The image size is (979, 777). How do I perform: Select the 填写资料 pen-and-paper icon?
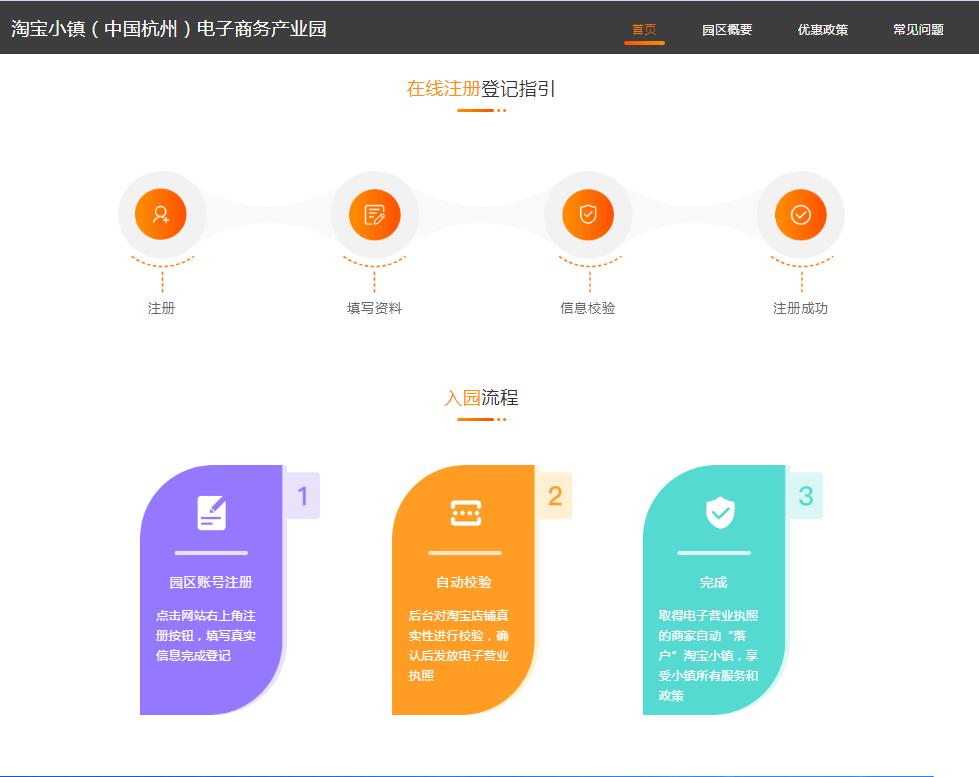[375, 214]
